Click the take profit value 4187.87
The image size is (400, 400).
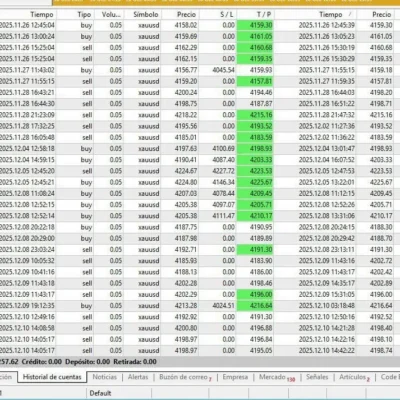pos(261,104)
